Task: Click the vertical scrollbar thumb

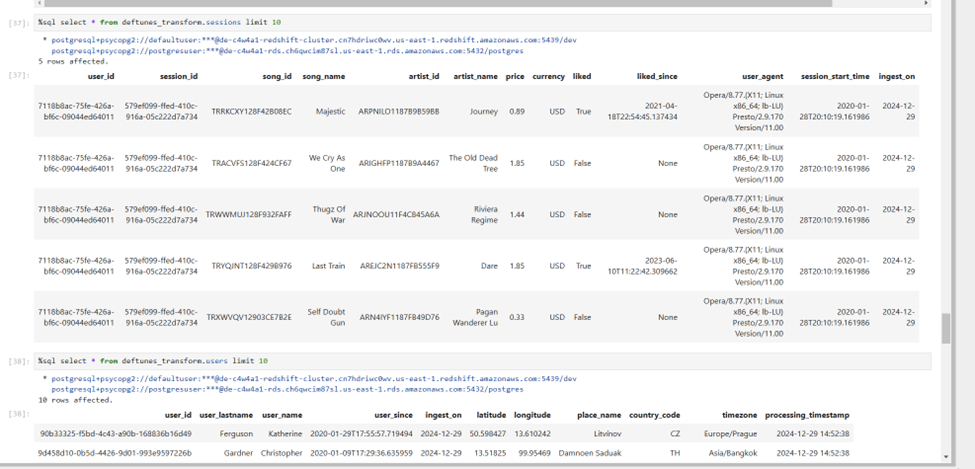Action: (946, 327)
